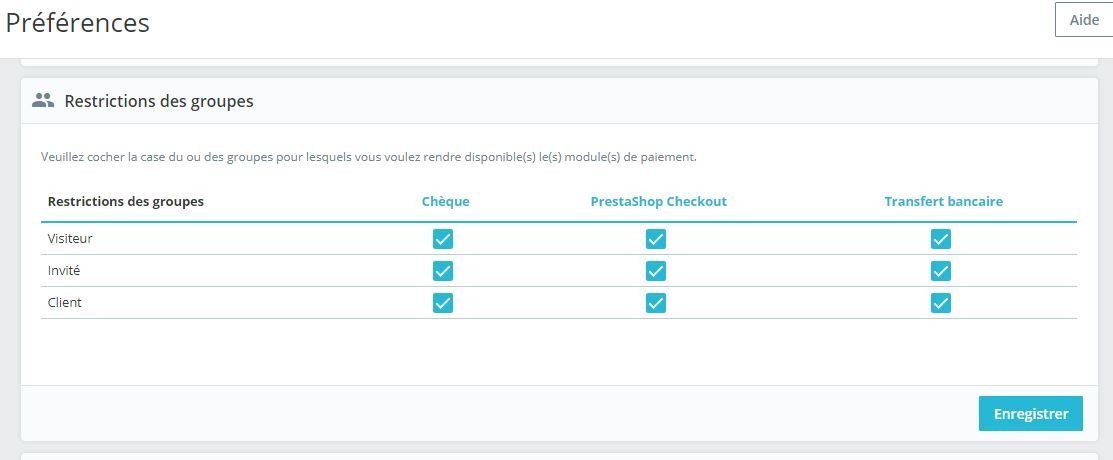Click the Chèque column header
This screenshot has width=1113, height=460.
click(x=446, y=202)
